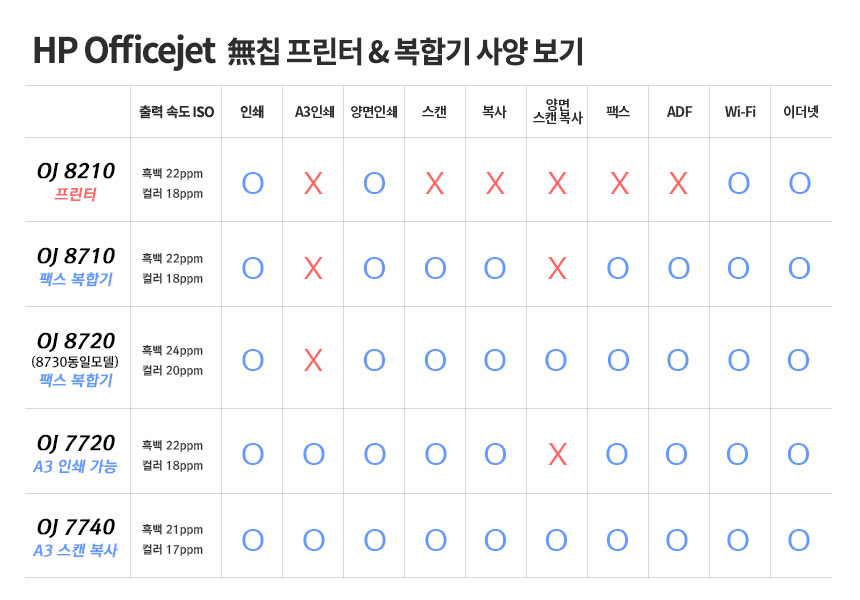Click the red X for OJ 8210 A3인쇄
This screenshot has height=600, width=860.
pos(313,183)
